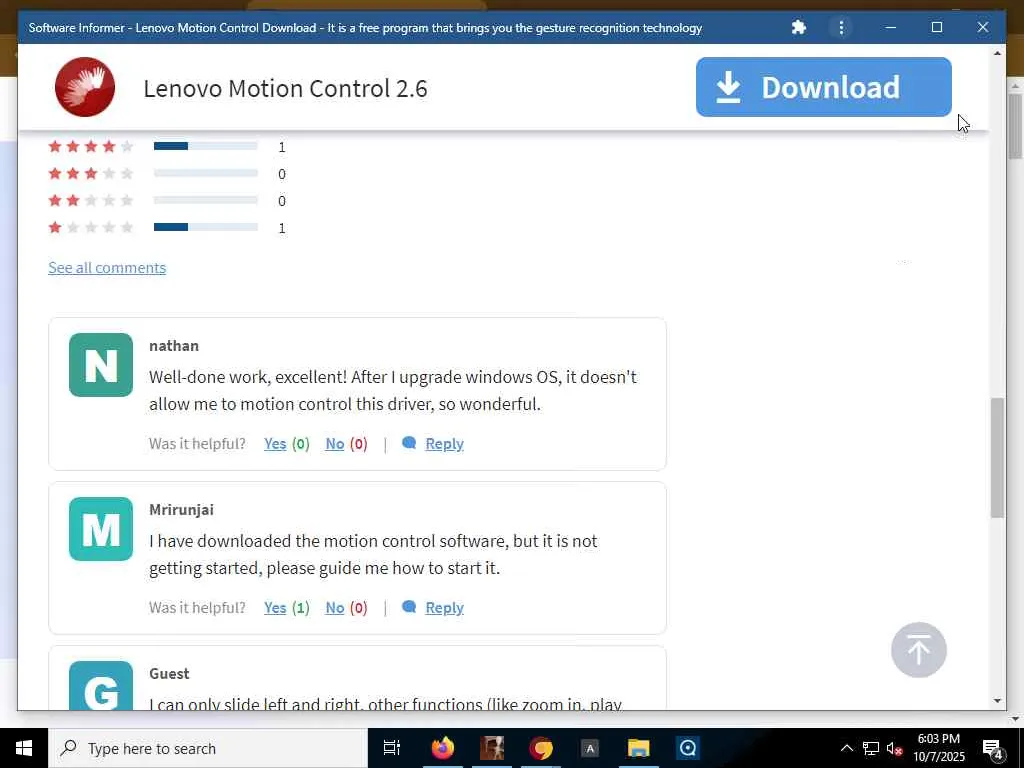Open the three-dot window menu
1024x768 pixels.
pos(841,27)
